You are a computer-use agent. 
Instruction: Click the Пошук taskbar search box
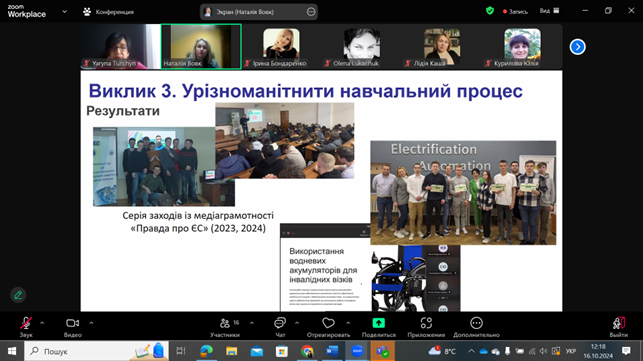[x=96, y=351]
